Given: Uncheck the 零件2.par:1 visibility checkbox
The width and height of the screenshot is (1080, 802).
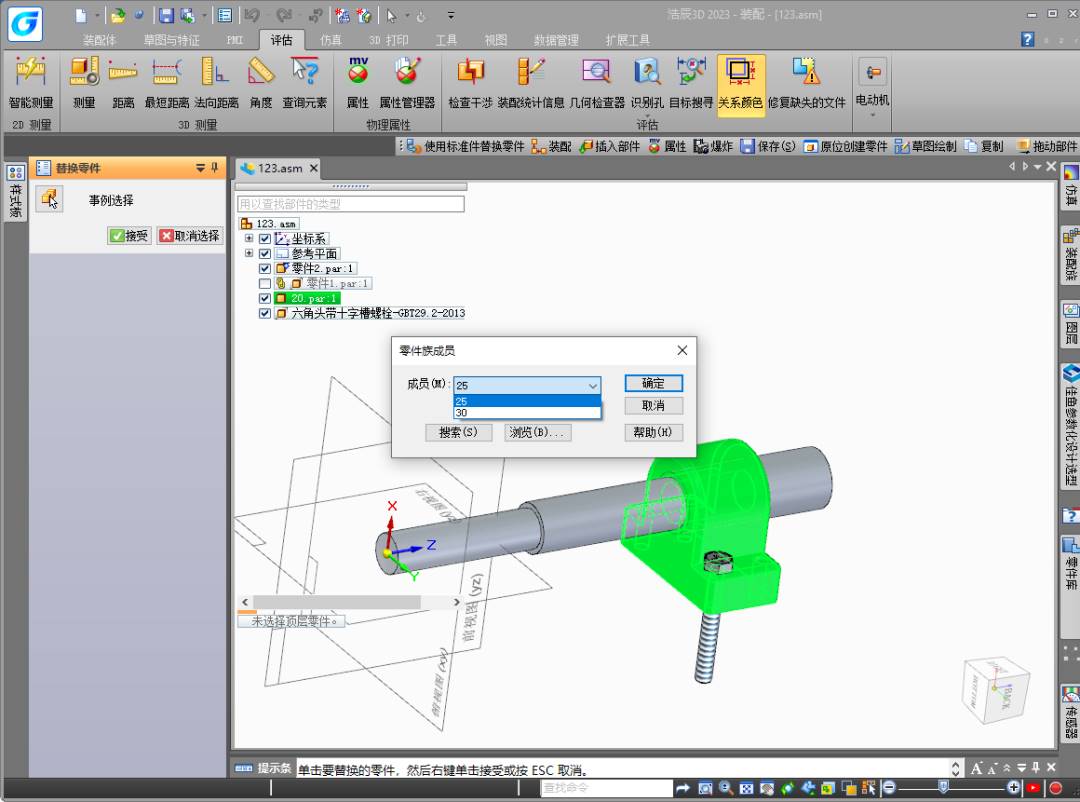Looking at the screenshot, I should (x=265, y=269).
